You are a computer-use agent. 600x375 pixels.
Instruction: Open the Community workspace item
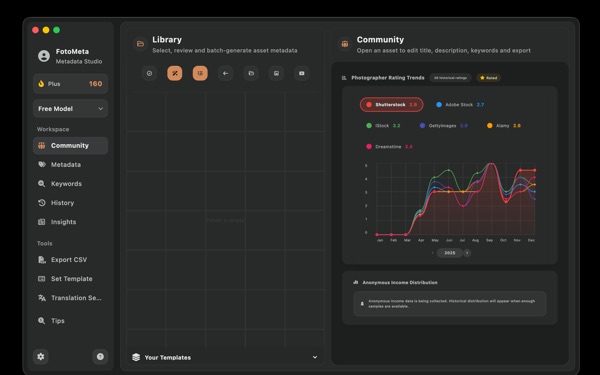(70, 145)
